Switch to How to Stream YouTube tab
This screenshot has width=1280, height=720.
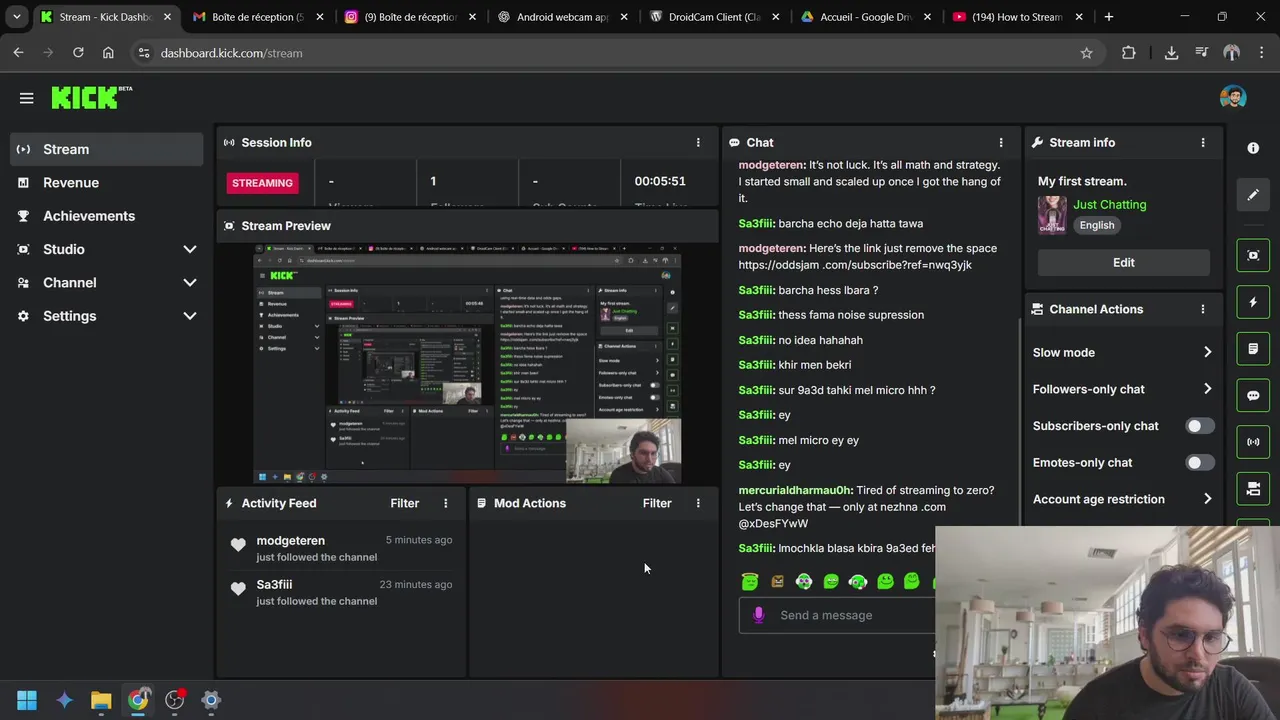click(x=1018, y=17)
